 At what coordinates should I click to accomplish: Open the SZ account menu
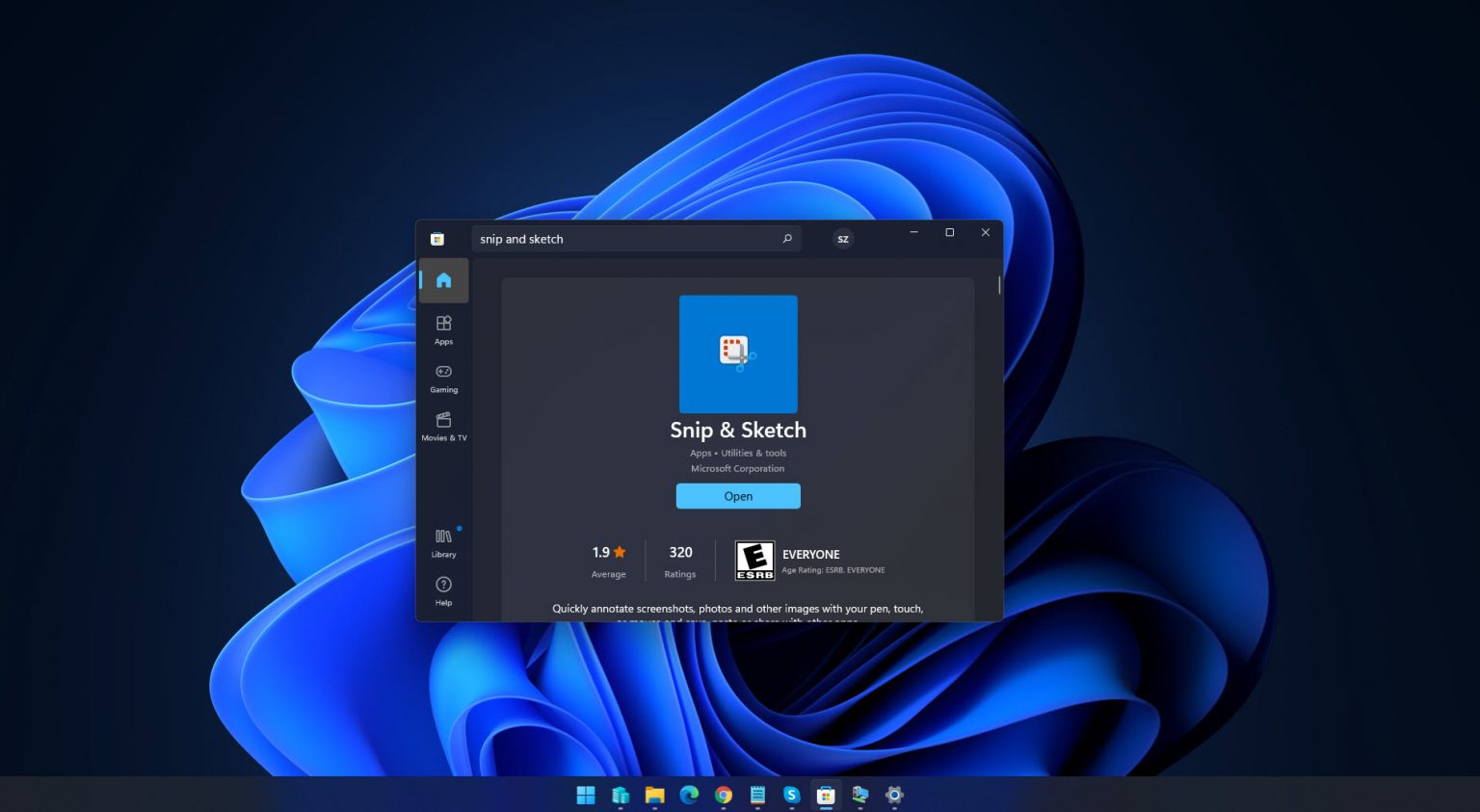[843, 238]
